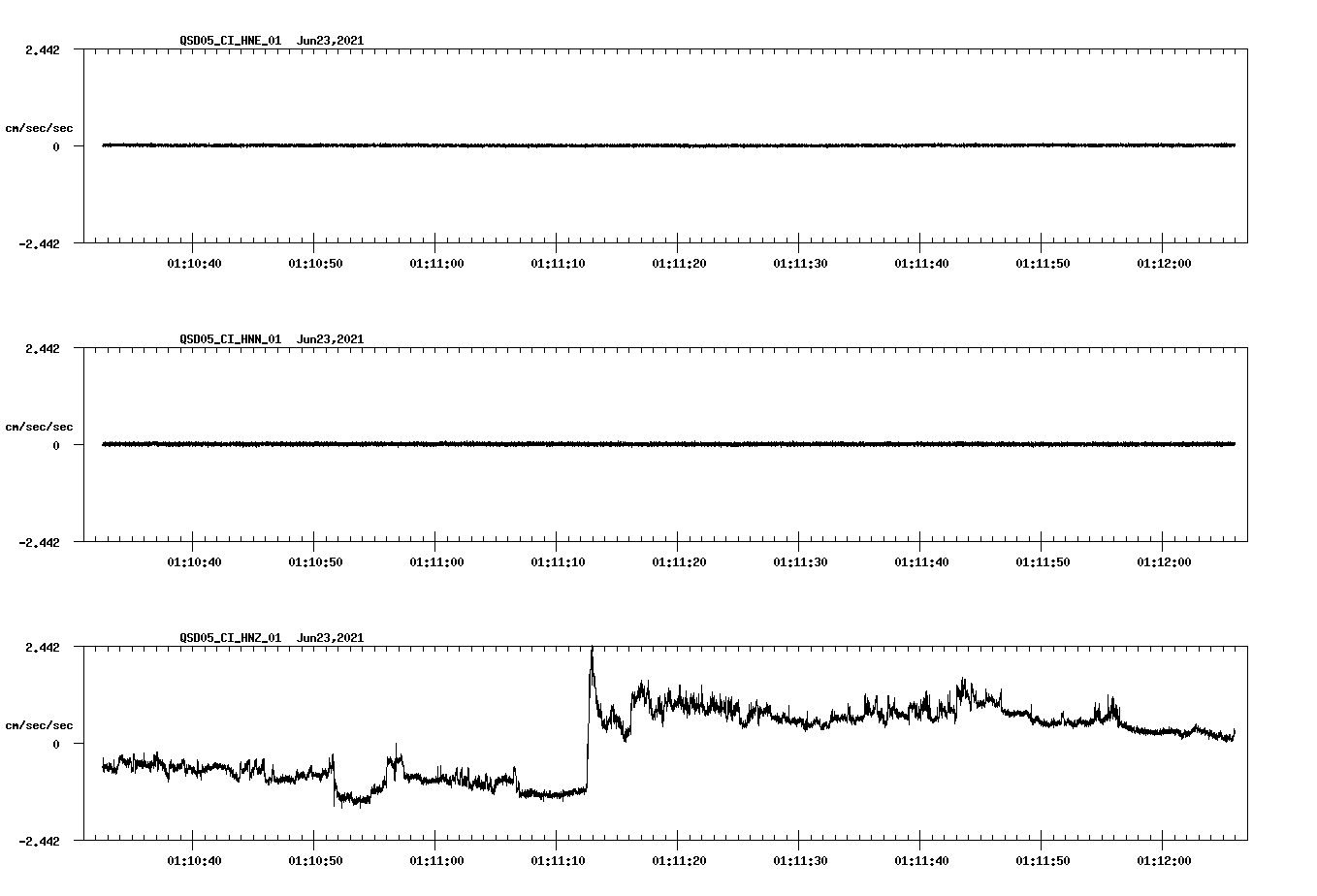Click the 01:11:30 time label under HNZ plot
The image size is (1317, 896).
(x=800, y=861)
